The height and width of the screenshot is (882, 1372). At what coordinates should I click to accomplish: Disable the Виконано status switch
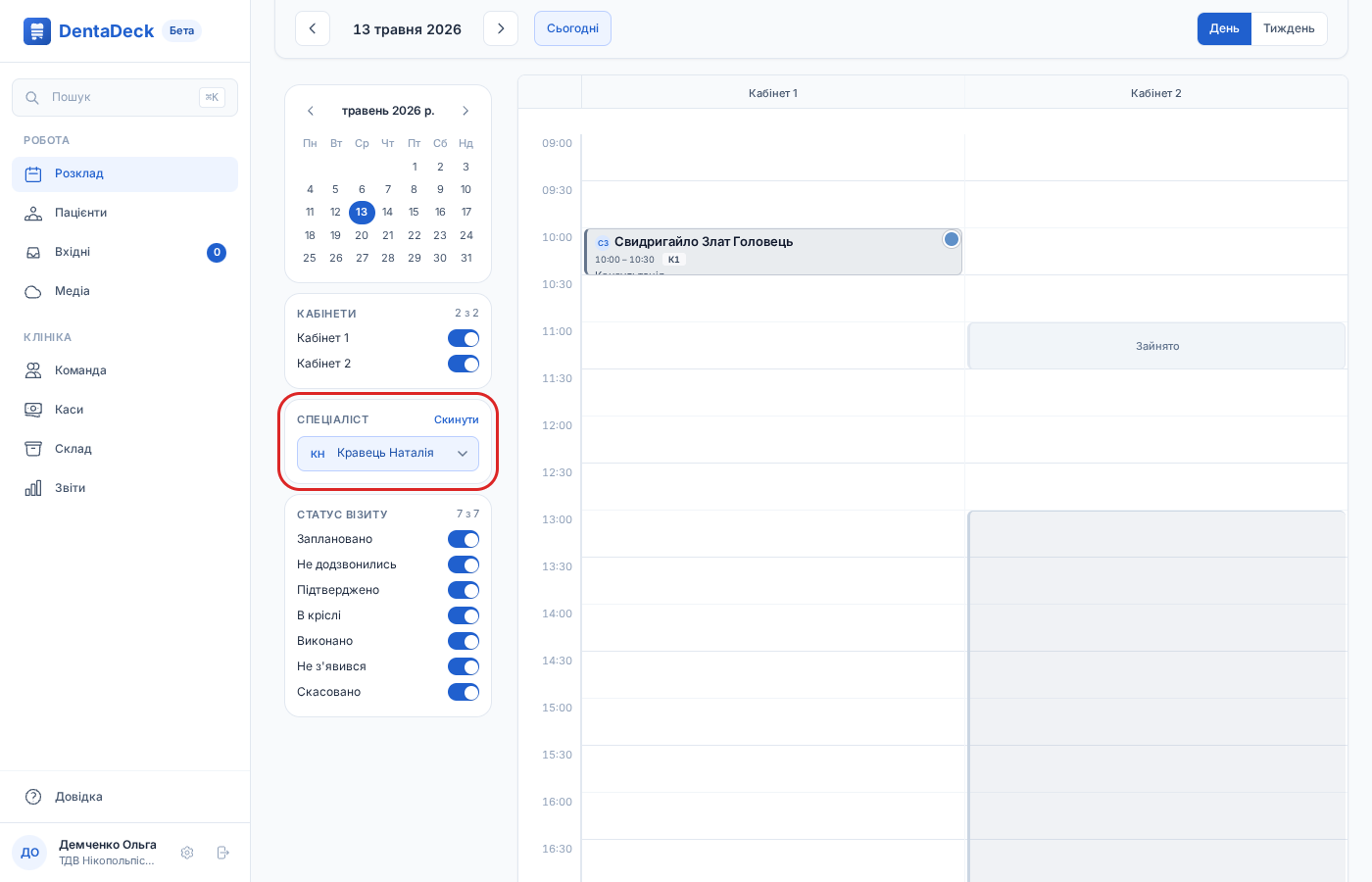[464, 641]
